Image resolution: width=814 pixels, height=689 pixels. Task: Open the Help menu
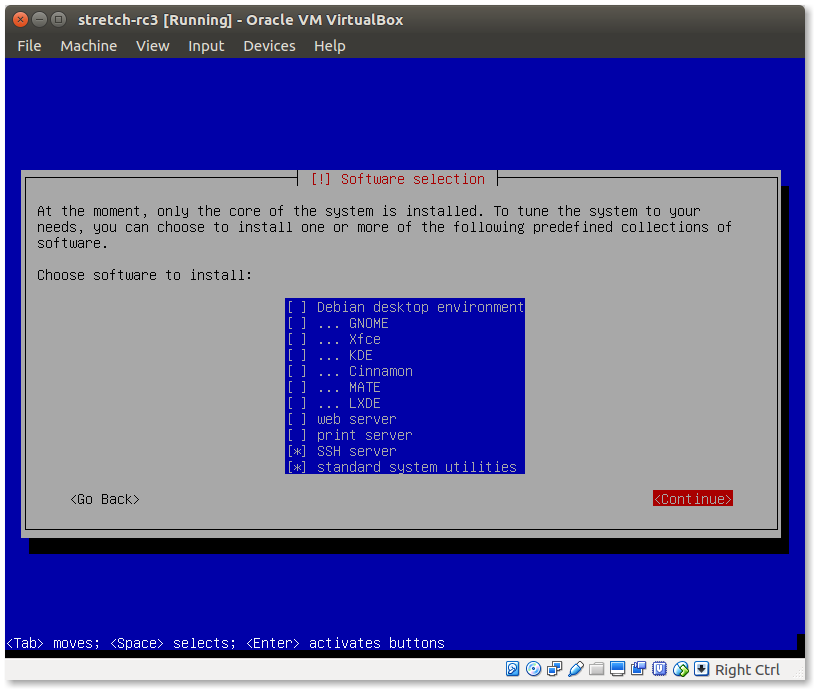click(330, 46)
